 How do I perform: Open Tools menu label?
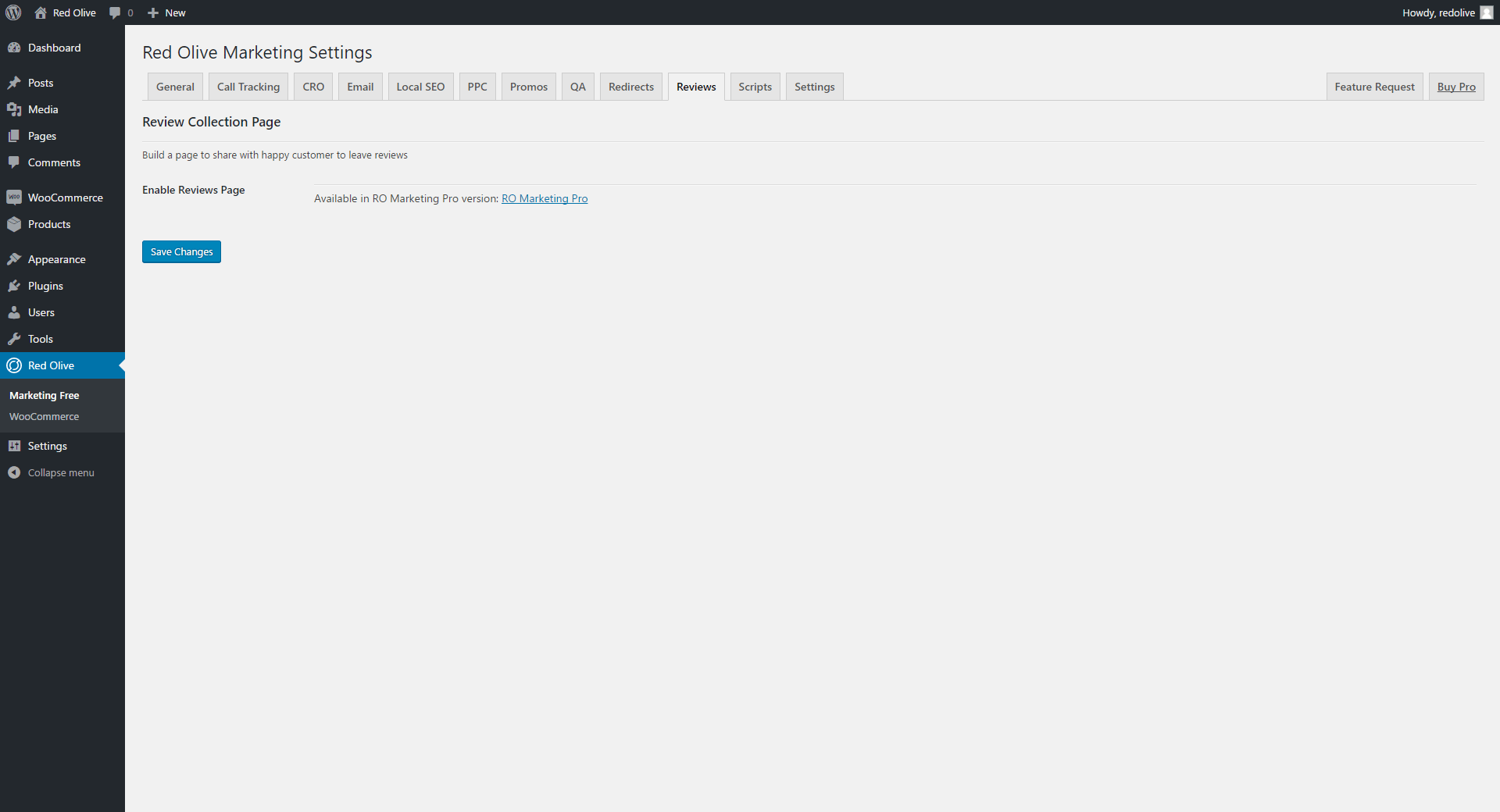[41, 339]
